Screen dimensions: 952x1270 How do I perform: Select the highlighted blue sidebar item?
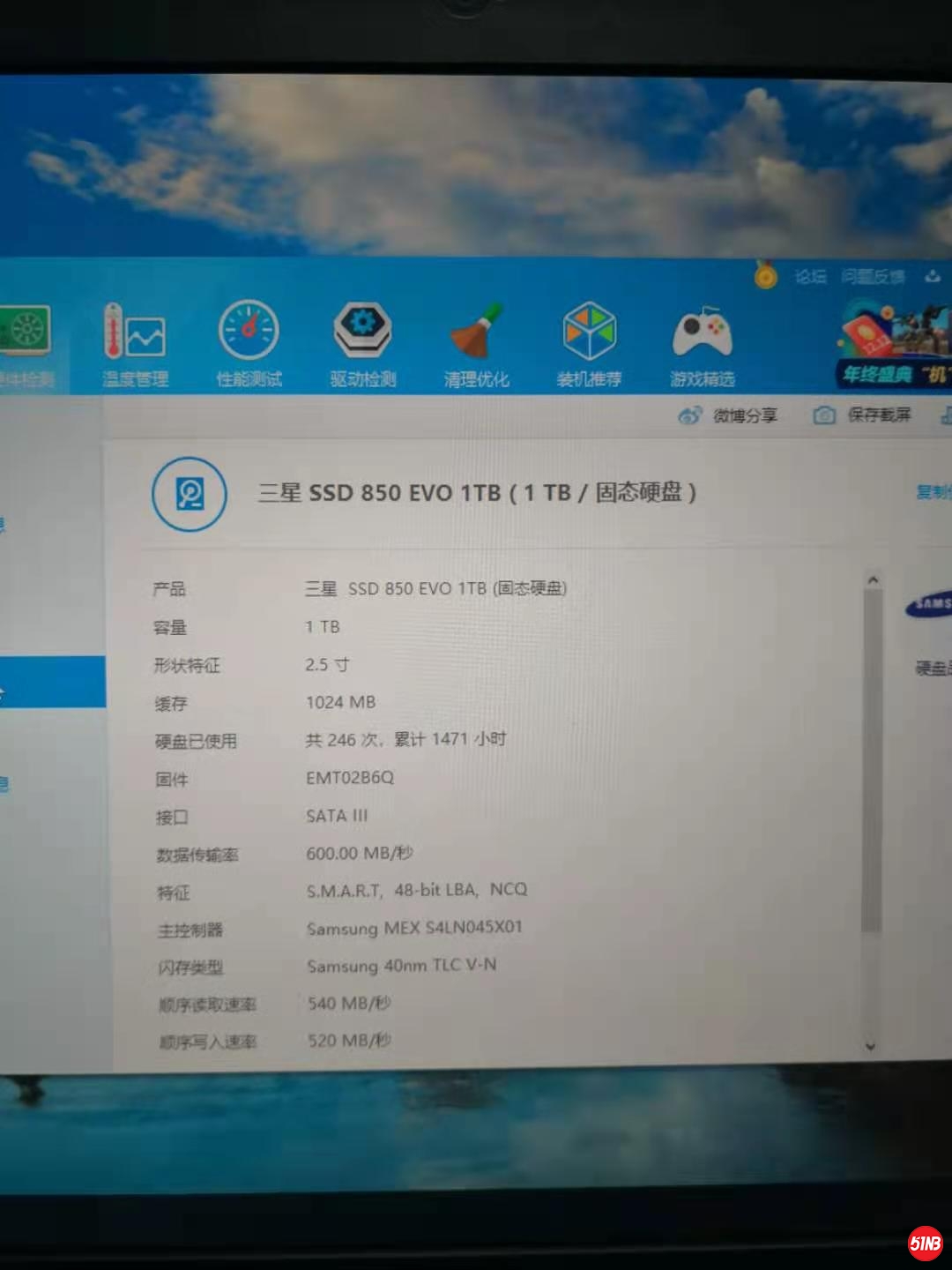point(52,682)
